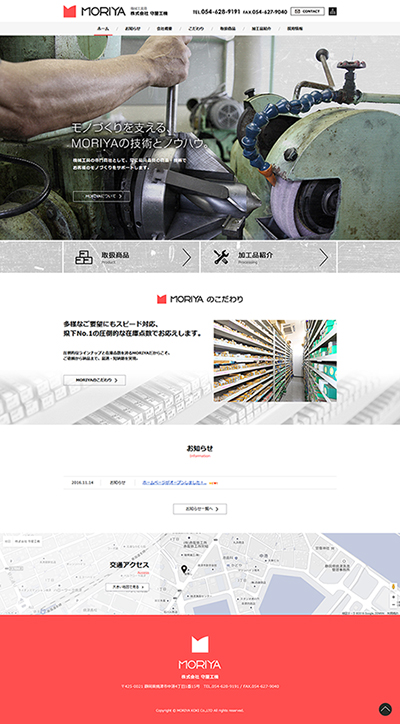Click the dark square icon beside CONTACT
400x724 pixels.
(x=333, y=11)
